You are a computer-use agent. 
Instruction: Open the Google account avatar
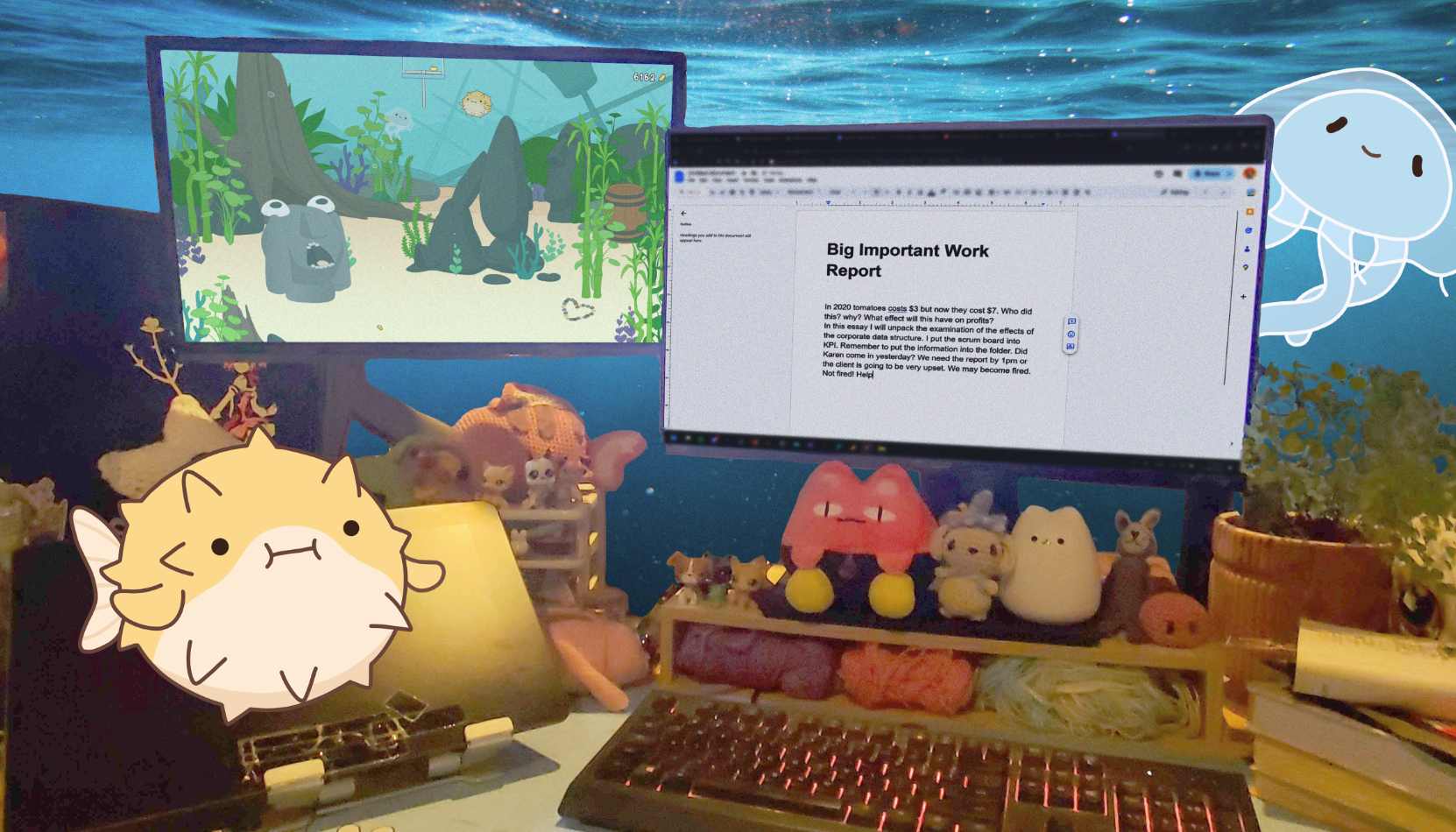coord(1250,173)
